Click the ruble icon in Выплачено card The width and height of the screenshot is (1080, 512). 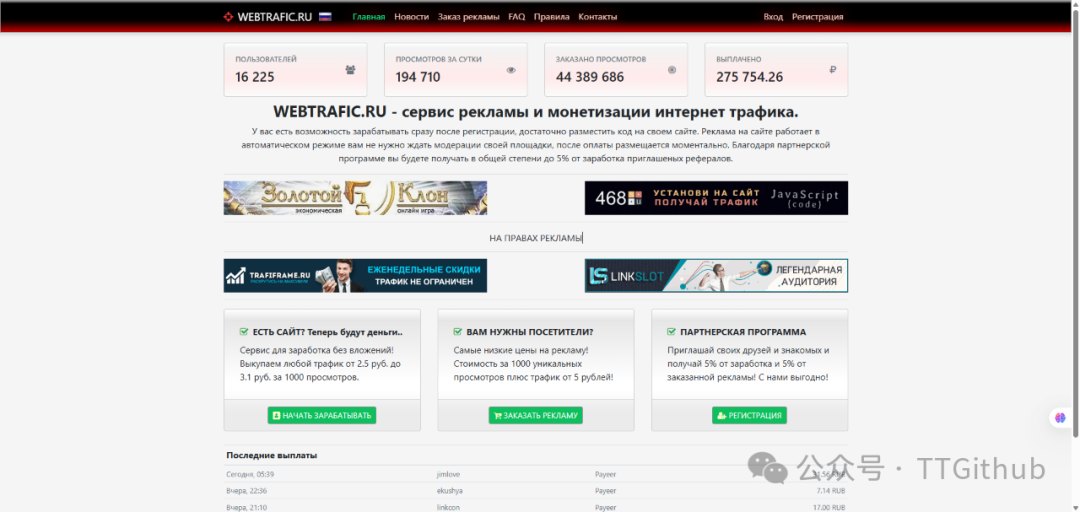point(833,70)
